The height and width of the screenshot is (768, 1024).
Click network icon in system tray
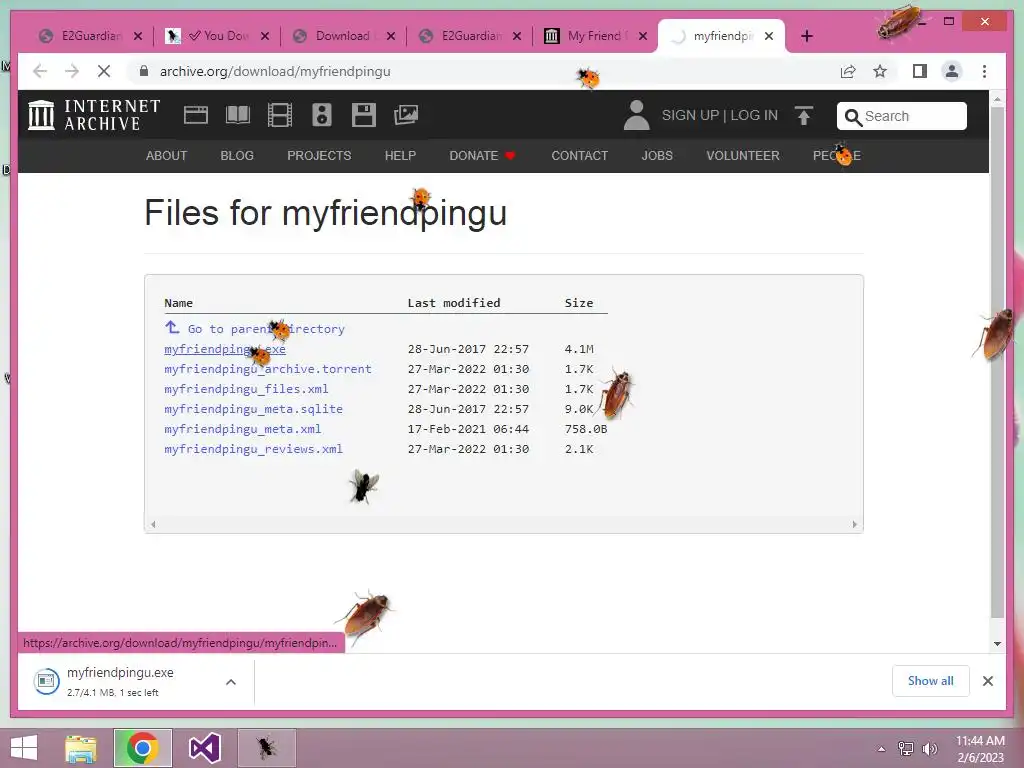(906, 749)
